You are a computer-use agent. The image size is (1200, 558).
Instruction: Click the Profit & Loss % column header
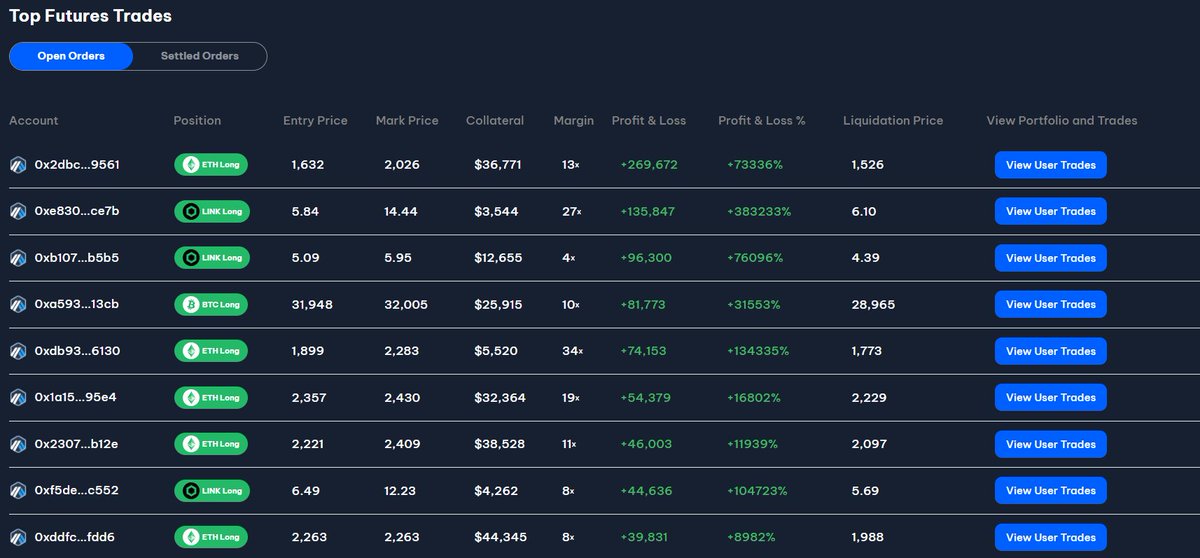pos(762,120)
